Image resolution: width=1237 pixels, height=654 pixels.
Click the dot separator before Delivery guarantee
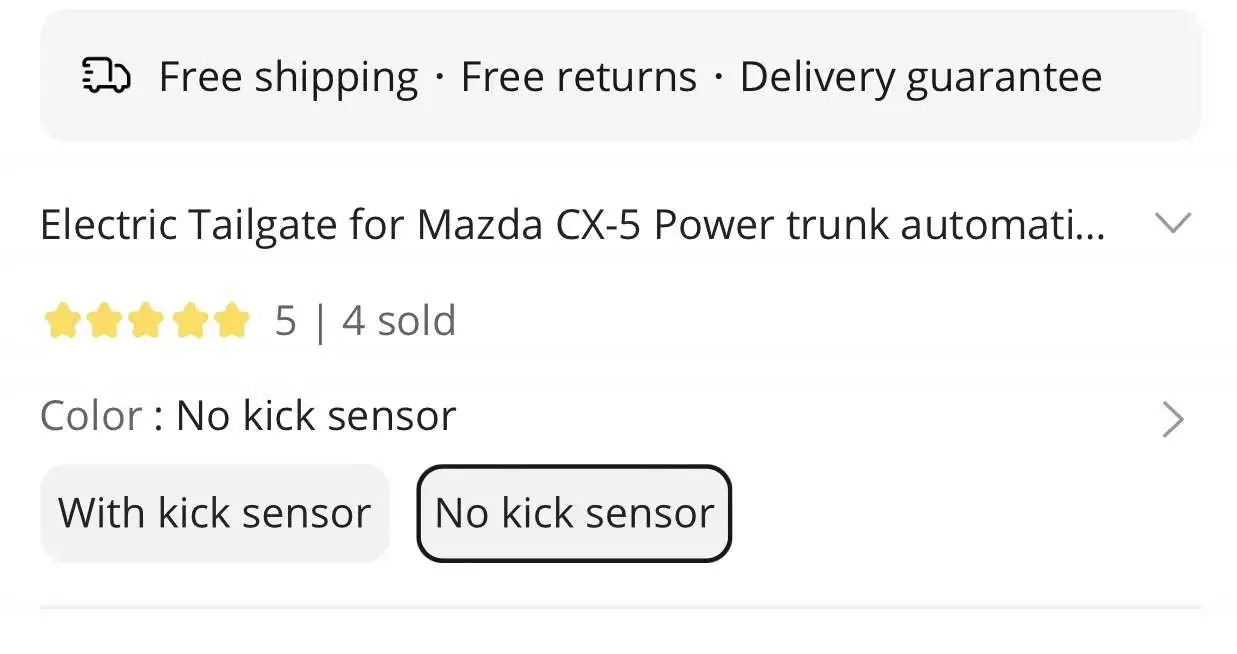[718, 77]
